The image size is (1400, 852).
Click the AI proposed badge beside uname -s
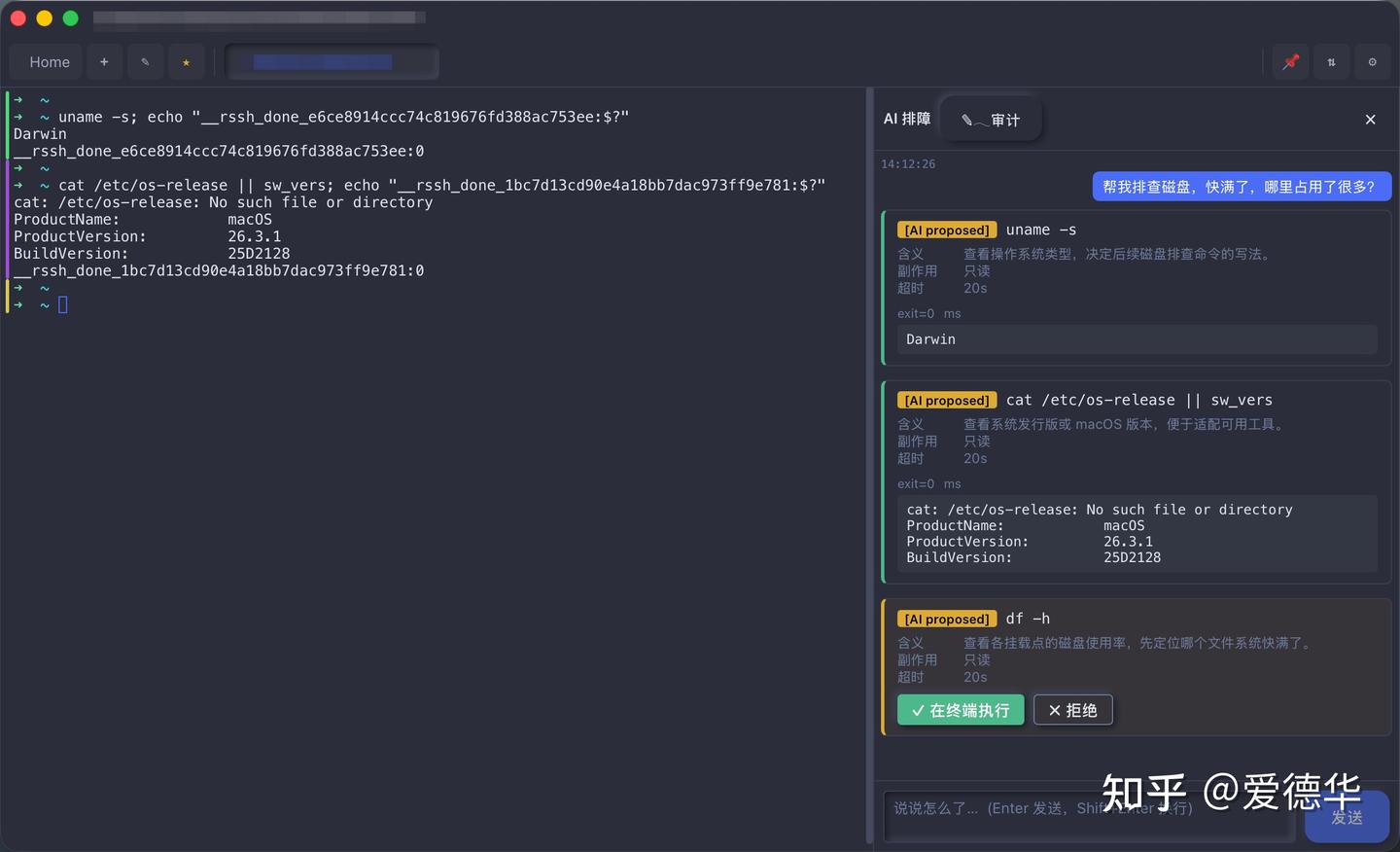(947, 231)
